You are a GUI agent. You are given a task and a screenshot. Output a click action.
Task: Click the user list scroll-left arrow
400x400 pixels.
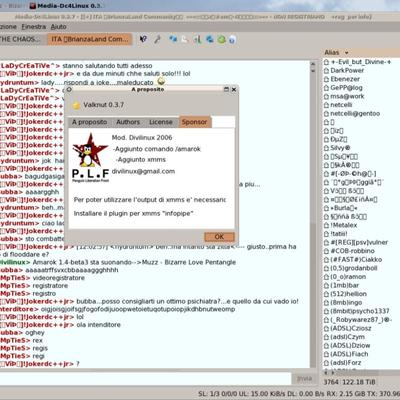click(326, 372)
